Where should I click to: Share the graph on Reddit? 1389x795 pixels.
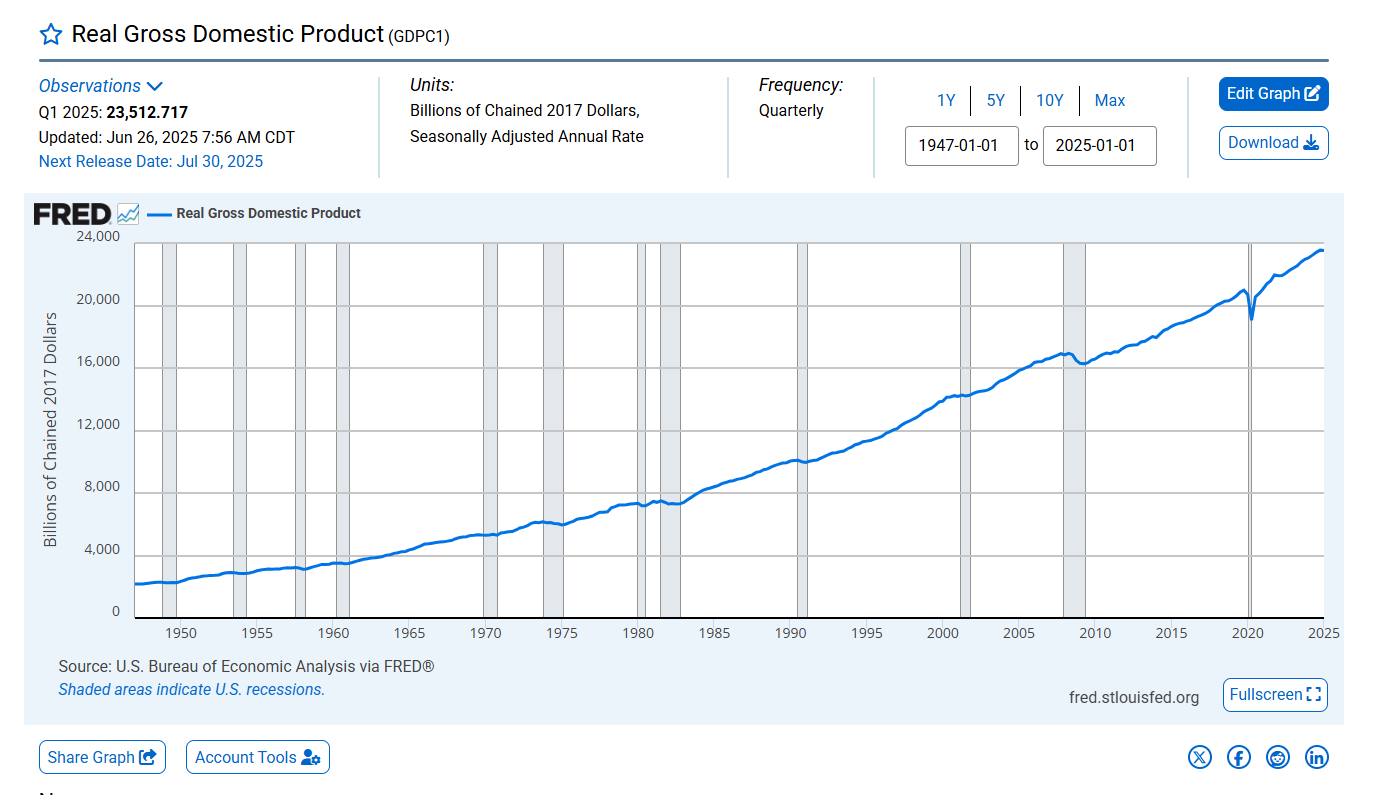(x=1277, y=757)
